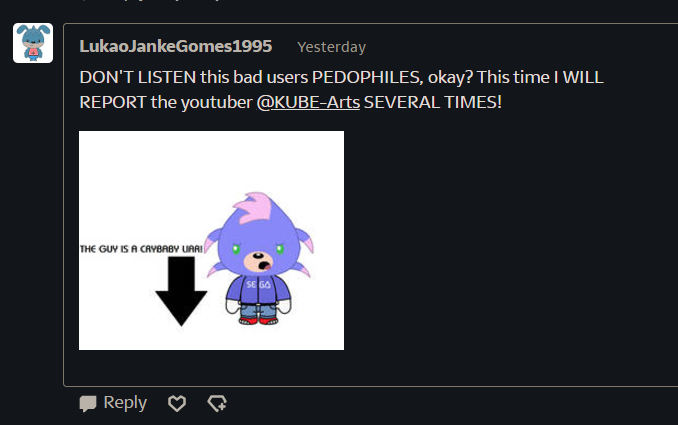Click the Reply speech bubble icon
Viewport: 678px width, 425px height.
pyautogui.click(x=88, y=403)
